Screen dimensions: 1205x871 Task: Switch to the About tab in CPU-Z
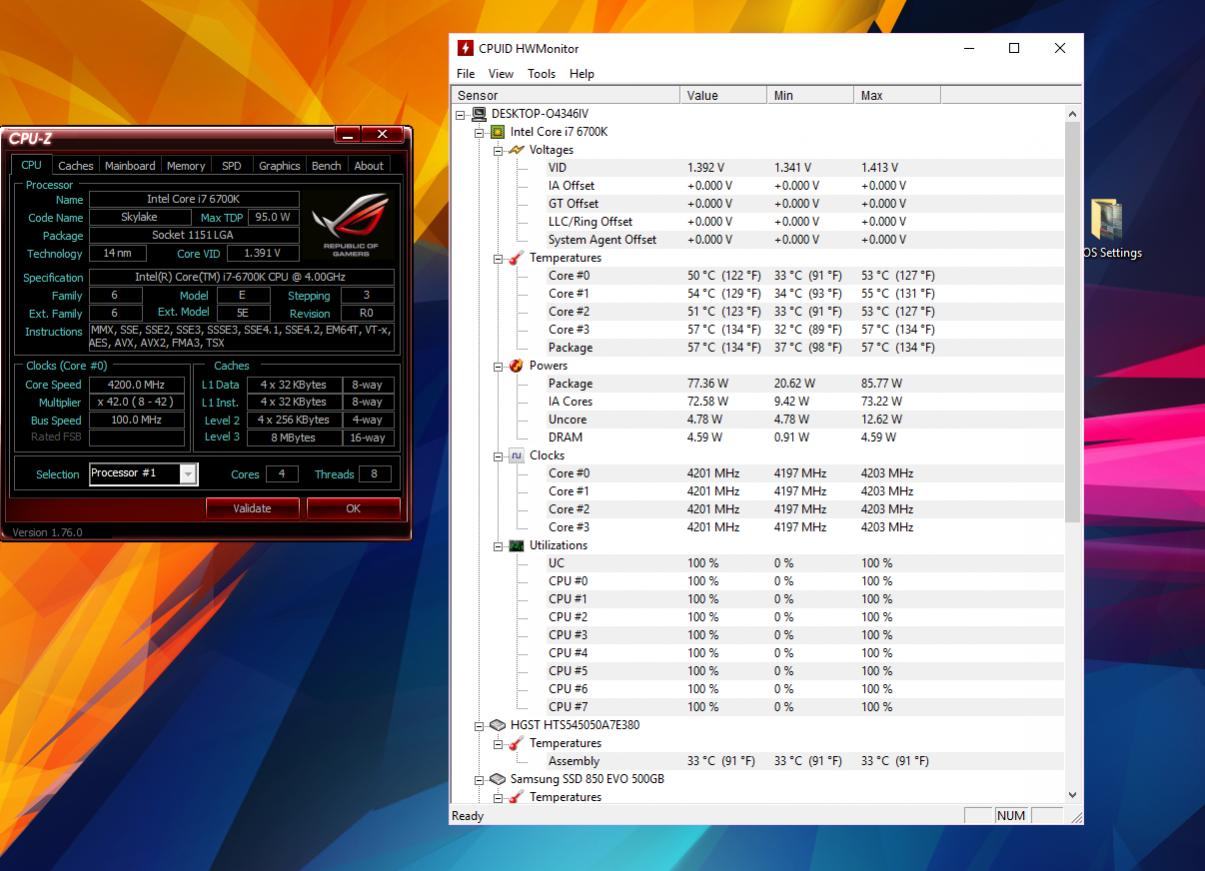click(368, 166)
